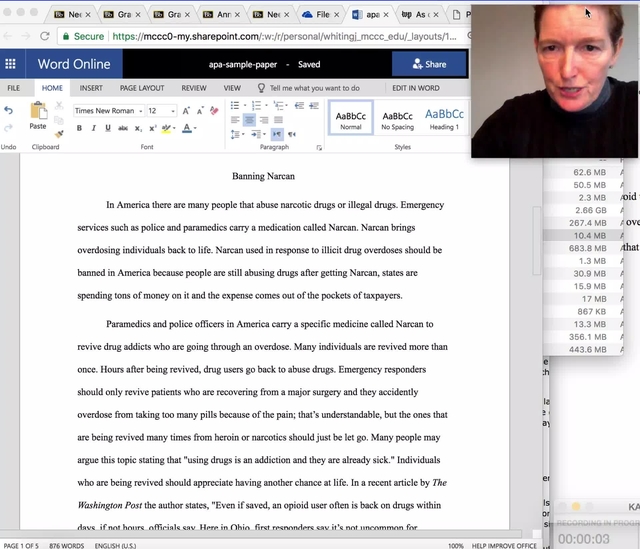Toggle italic formatting
640x549 pixels.
93,128
